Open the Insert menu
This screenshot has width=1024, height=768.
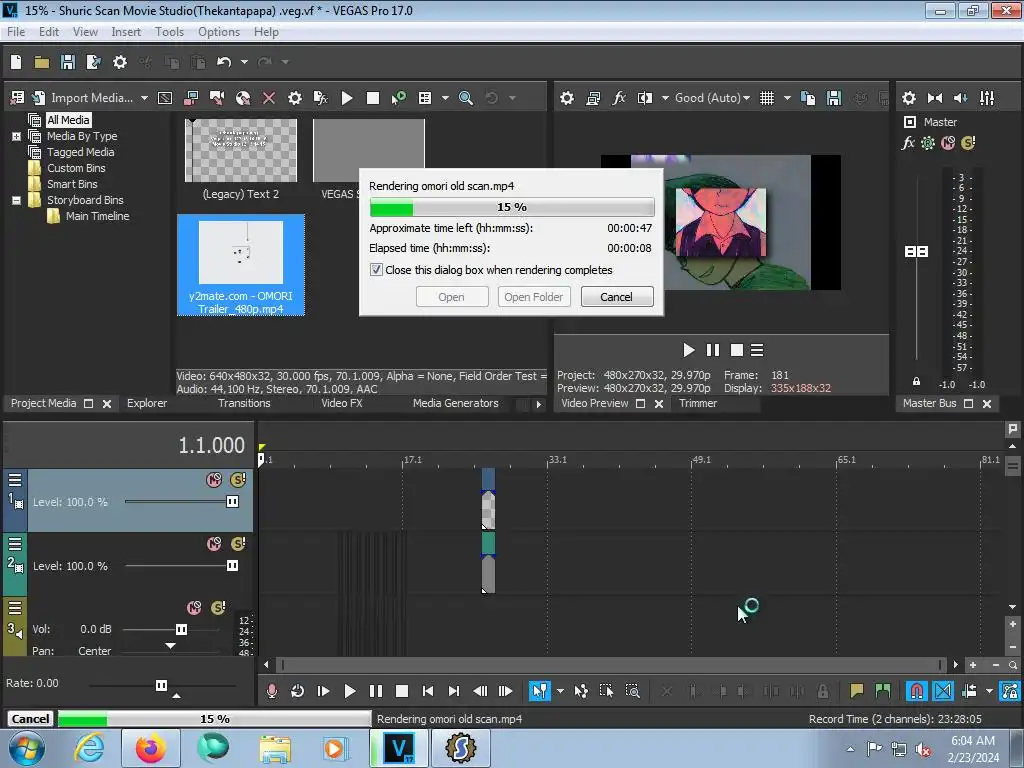(x=126, y=31)
